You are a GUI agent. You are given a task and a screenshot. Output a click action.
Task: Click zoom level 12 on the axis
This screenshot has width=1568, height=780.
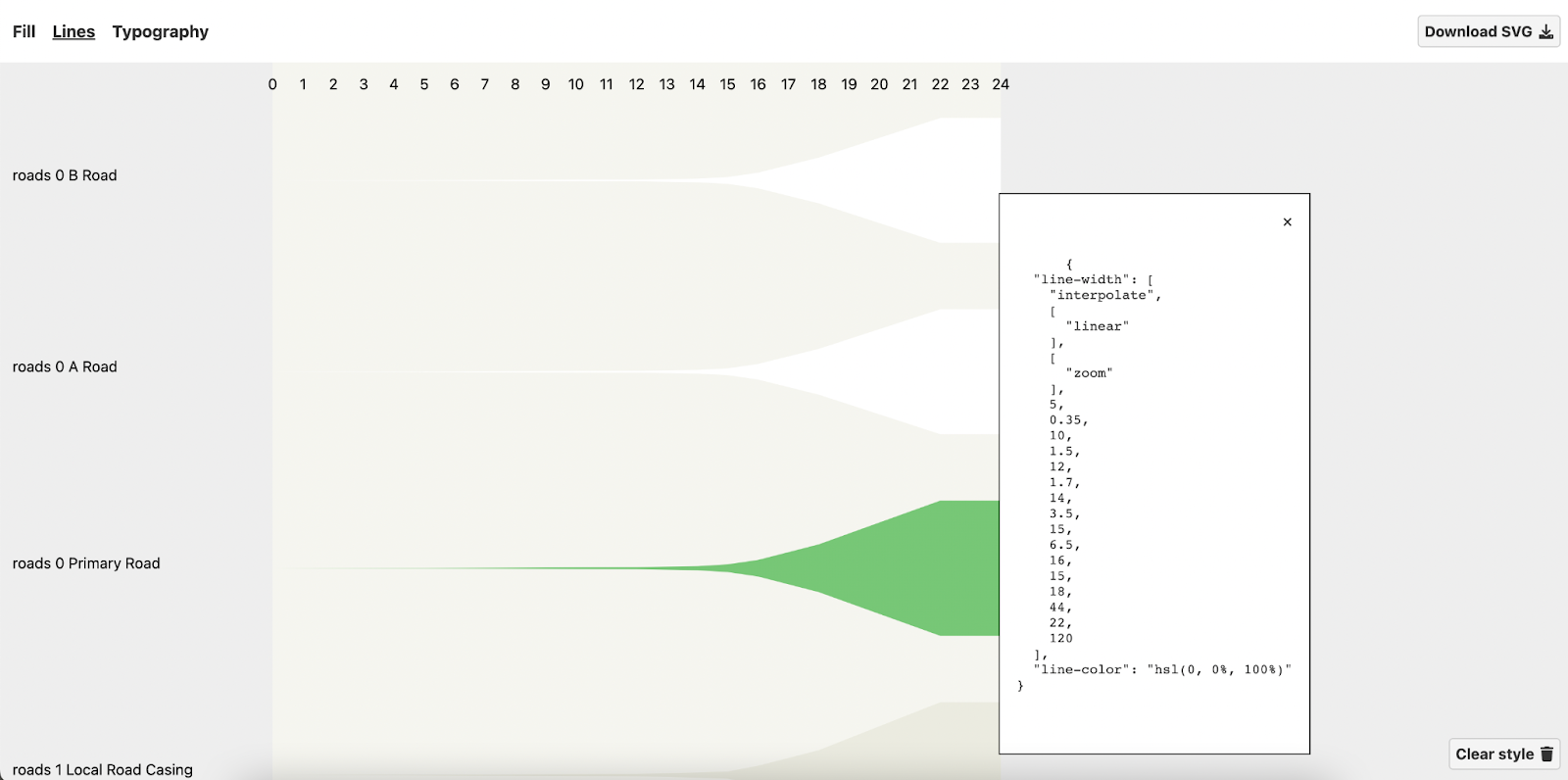point(637,84)
